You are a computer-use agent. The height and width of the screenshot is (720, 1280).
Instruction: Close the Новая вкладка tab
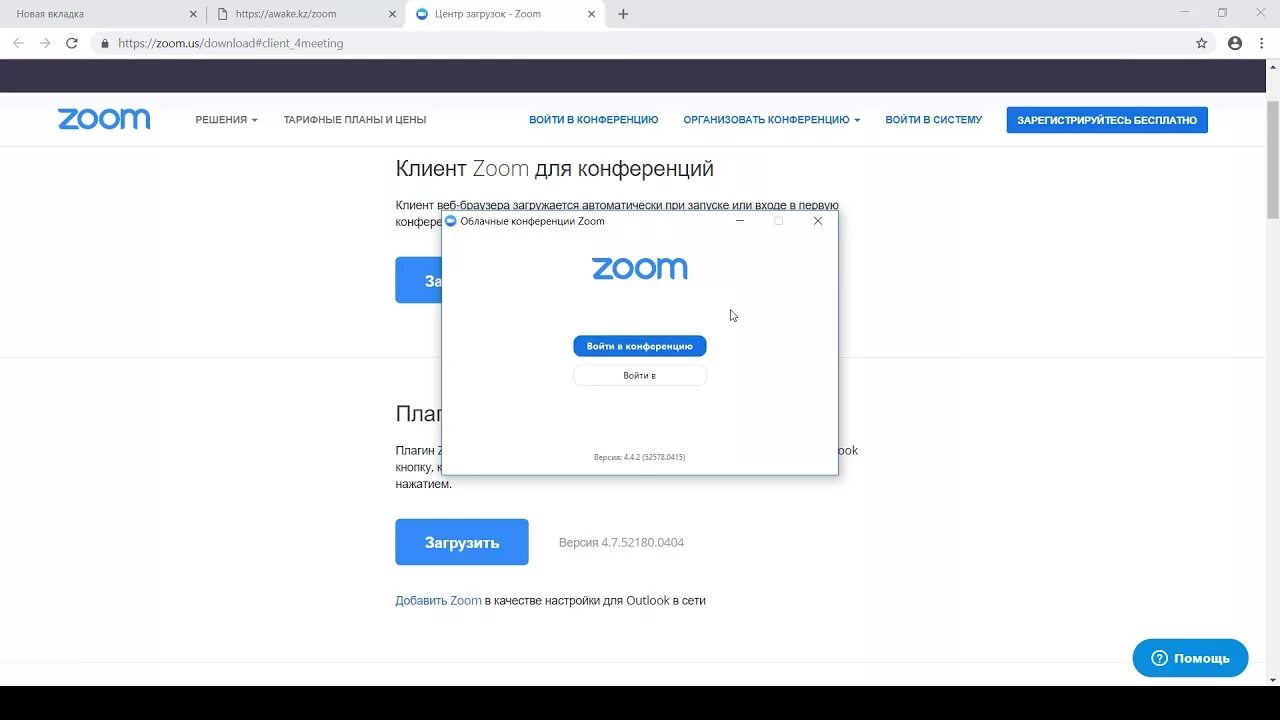tap(194, 14)
